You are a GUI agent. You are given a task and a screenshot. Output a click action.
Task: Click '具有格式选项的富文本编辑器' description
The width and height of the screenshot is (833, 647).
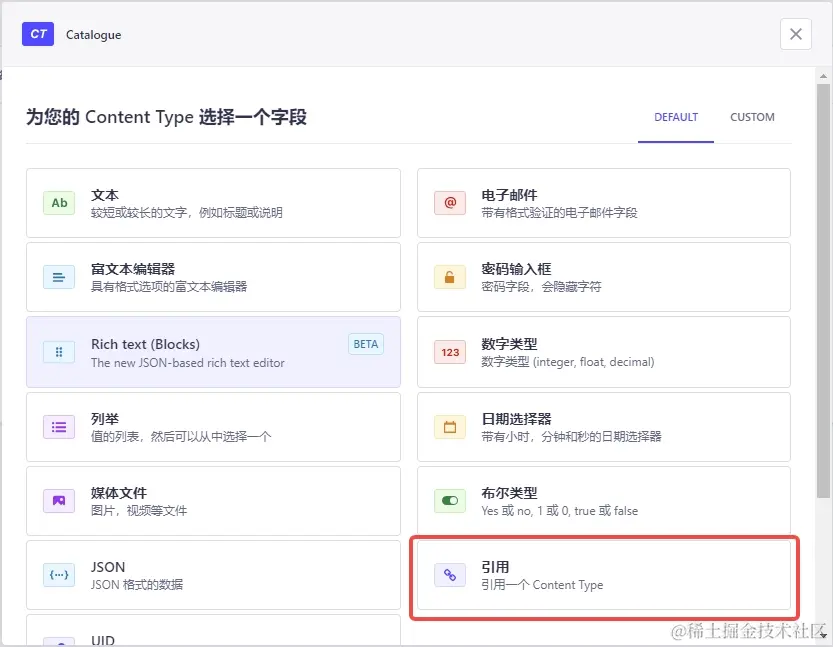169,287
